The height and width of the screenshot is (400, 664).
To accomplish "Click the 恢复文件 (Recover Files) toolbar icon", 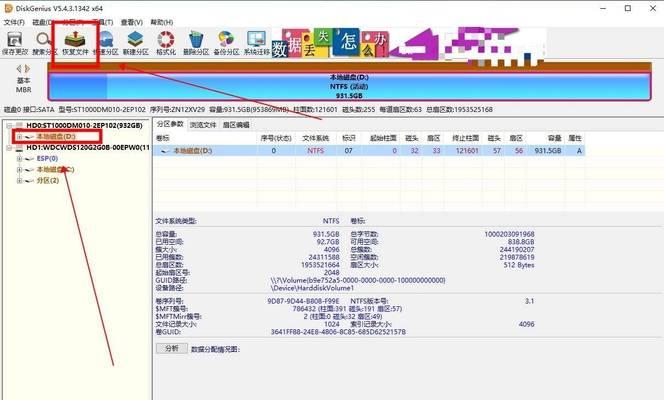I will 75,39.
